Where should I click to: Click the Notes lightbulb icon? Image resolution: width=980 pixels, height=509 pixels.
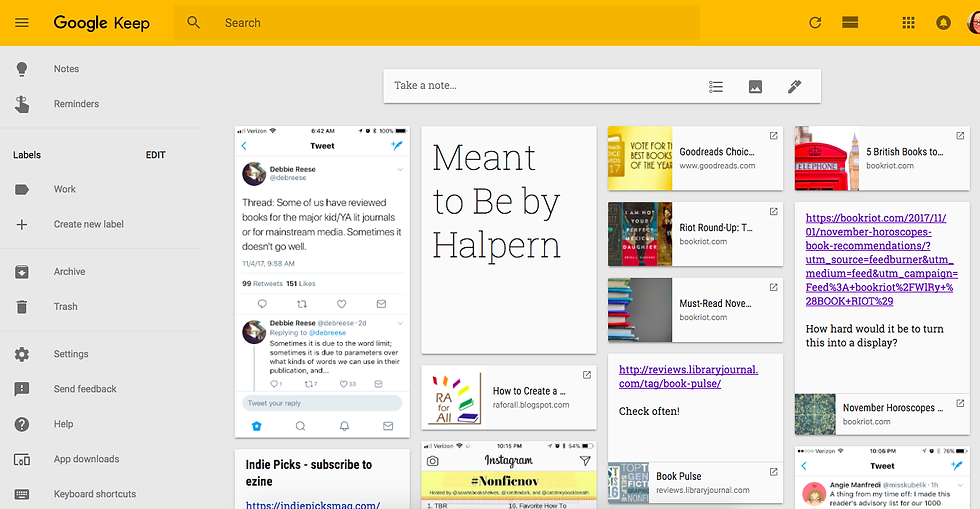click(x=22, y=69)
